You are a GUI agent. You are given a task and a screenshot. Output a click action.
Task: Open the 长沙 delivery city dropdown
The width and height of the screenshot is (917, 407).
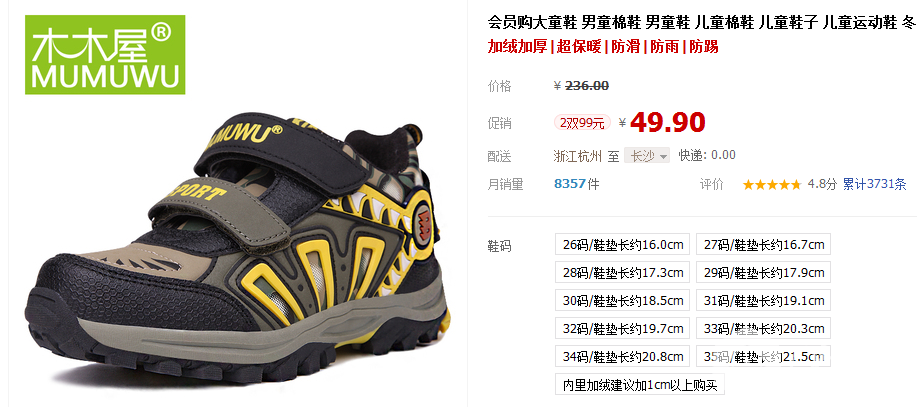tap(647, 156)
